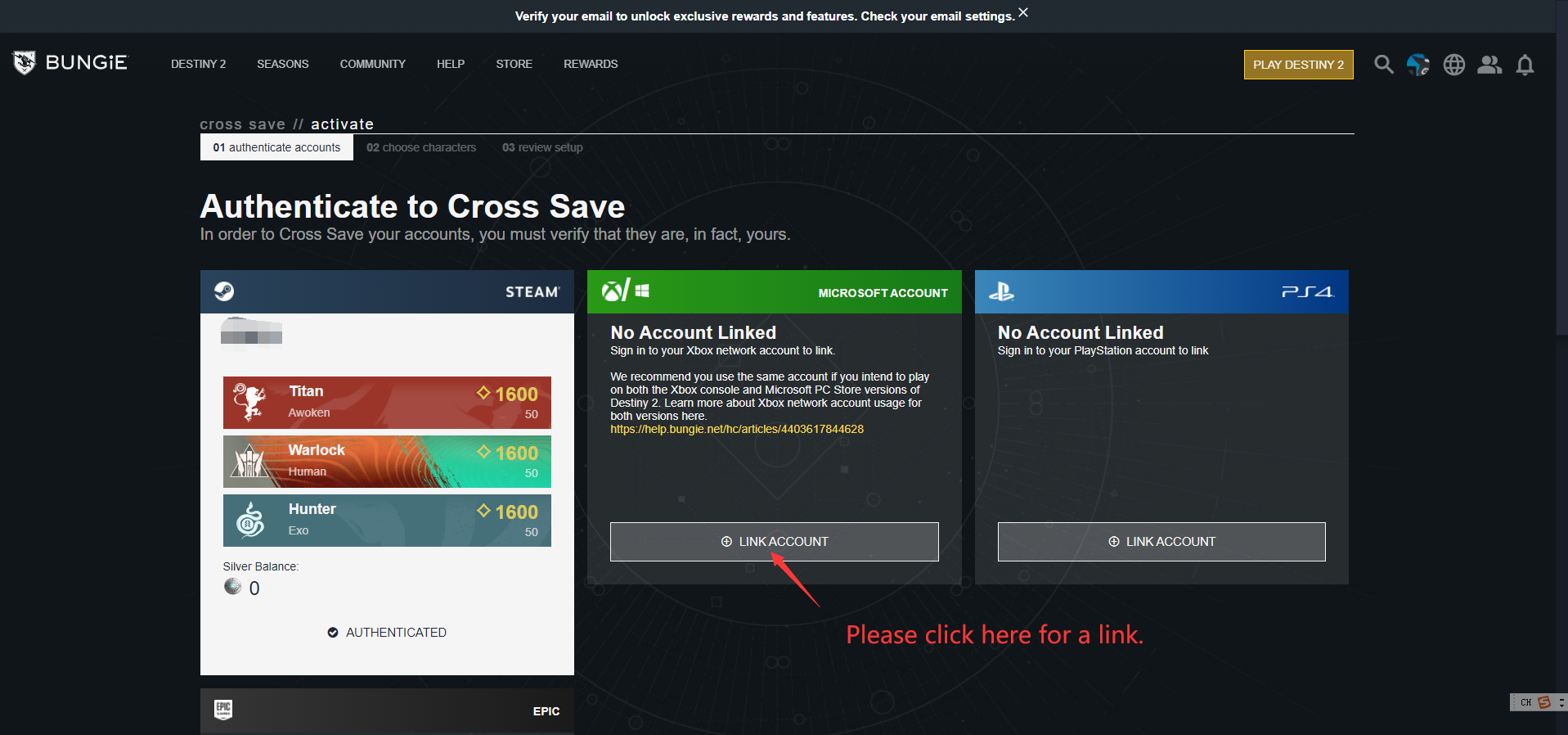Select the 01 authenticate accounts step

[x=276, y=147]
